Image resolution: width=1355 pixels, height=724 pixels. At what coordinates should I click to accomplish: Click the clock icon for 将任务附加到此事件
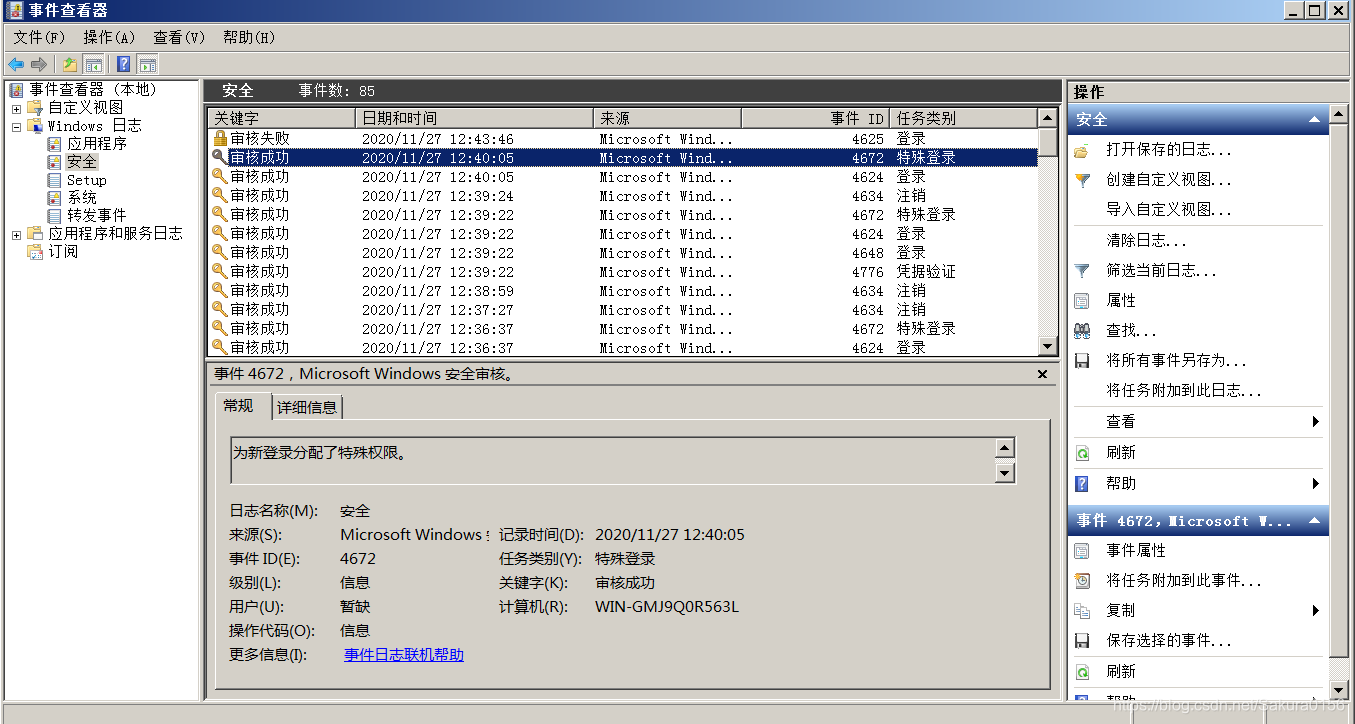(x=1082, y=580)
